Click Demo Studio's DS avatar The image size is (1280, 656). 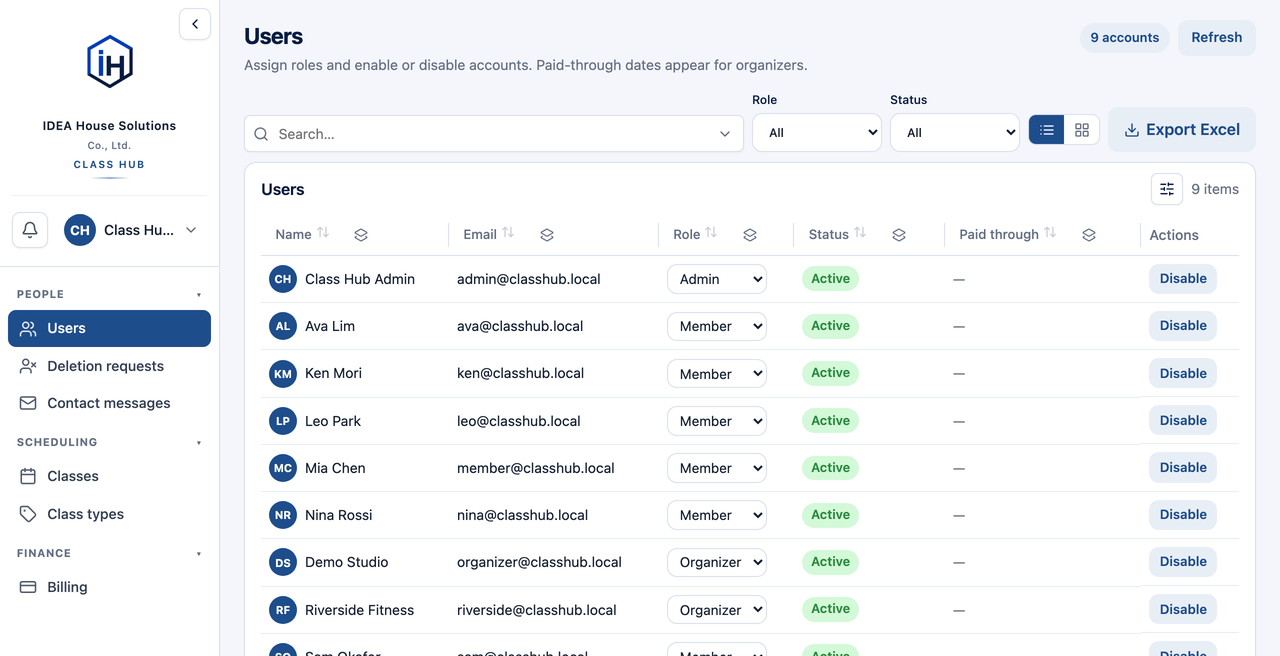(283, 563)
